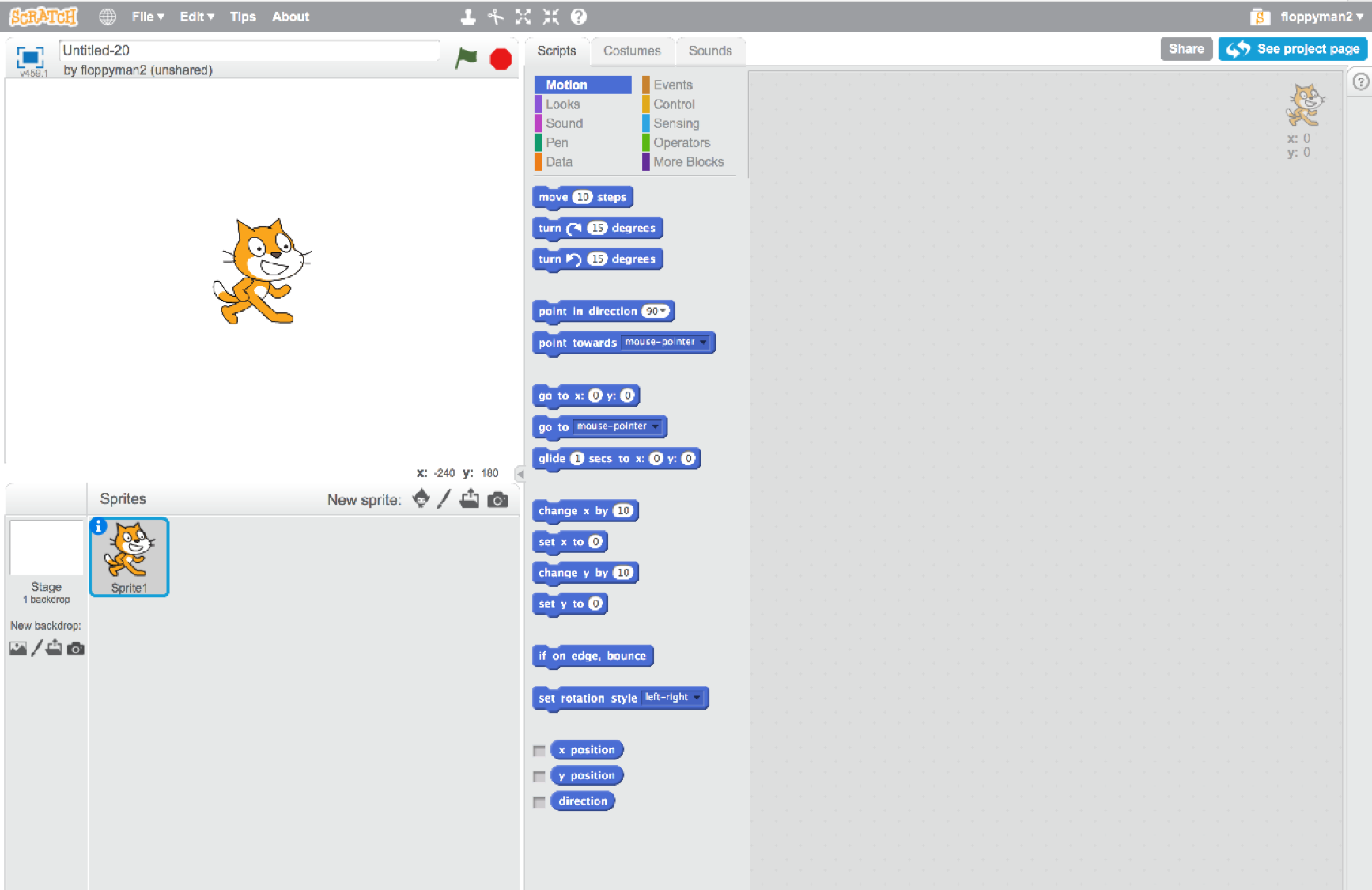
Task: Switch to the Costumes tab
Action: coord(632,51)
